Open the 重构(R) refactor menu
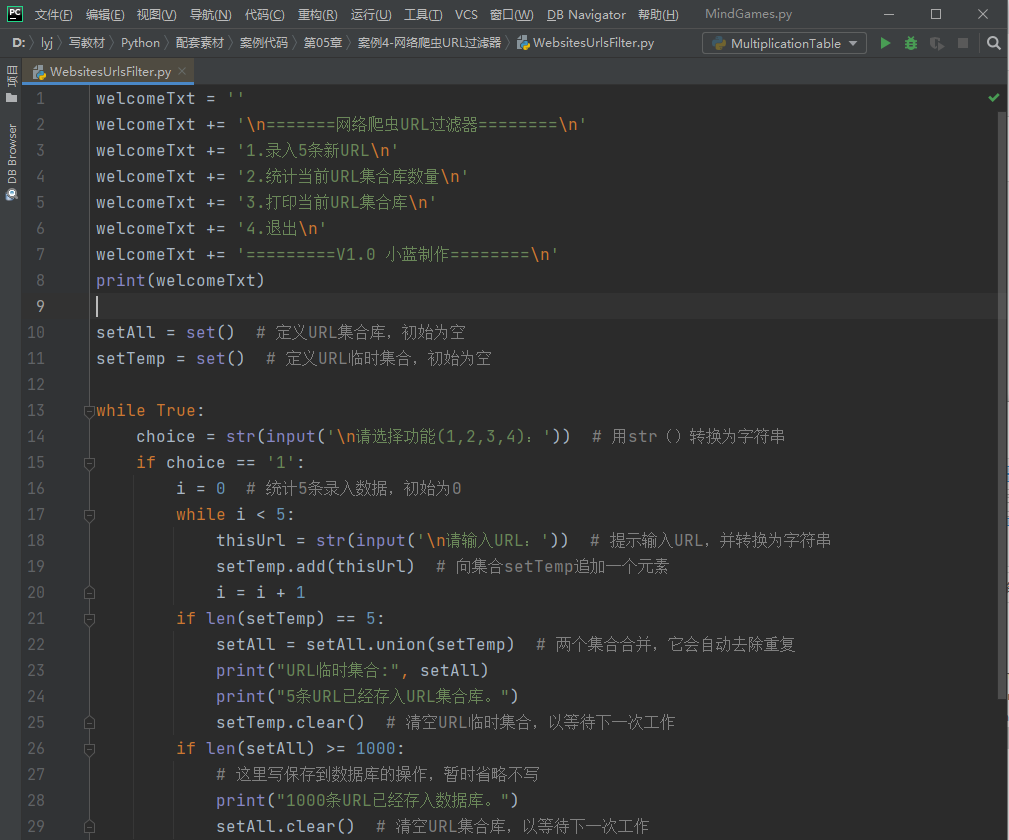 point(317,15)
